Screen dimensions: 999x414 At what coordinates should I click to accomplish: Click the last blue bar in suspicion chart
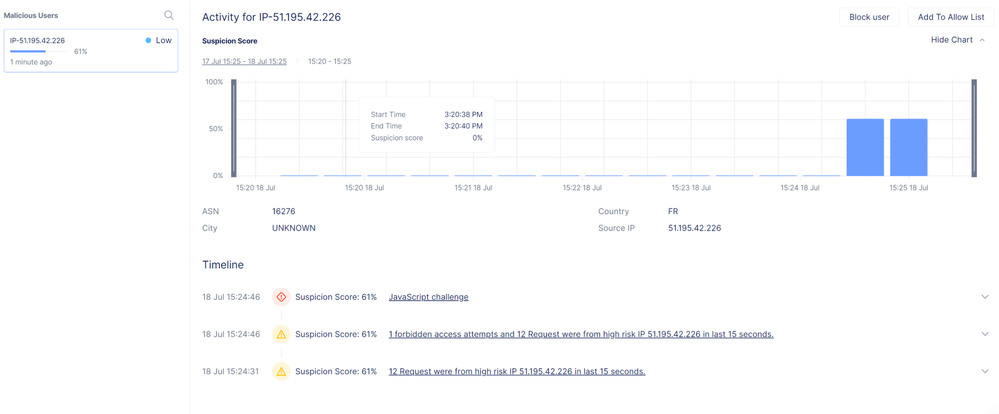(908, 147)
